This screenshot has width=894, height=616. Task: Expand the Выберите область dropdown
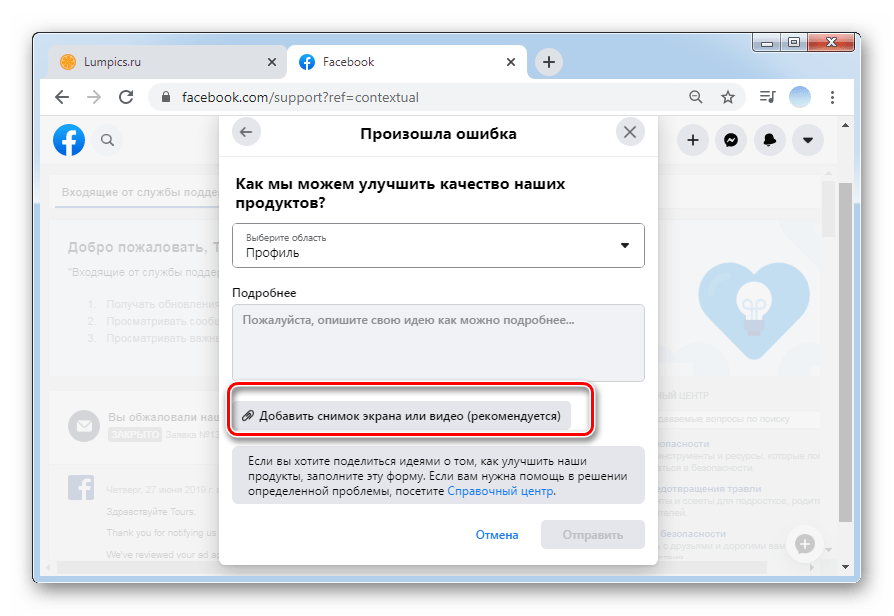pyautogui.click(x=438, y=245)
